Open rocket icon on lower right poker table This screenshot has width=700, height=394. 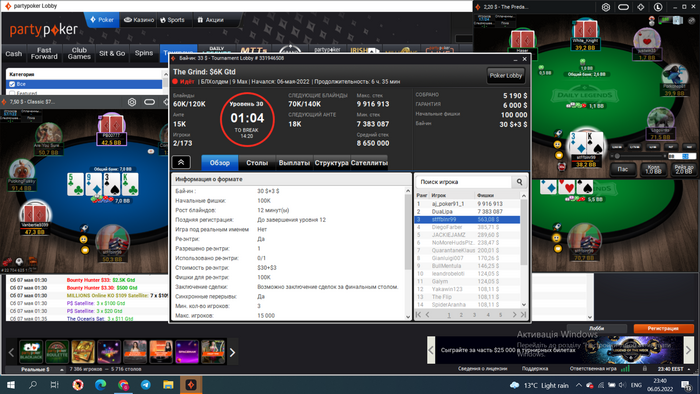pos(558,228)
